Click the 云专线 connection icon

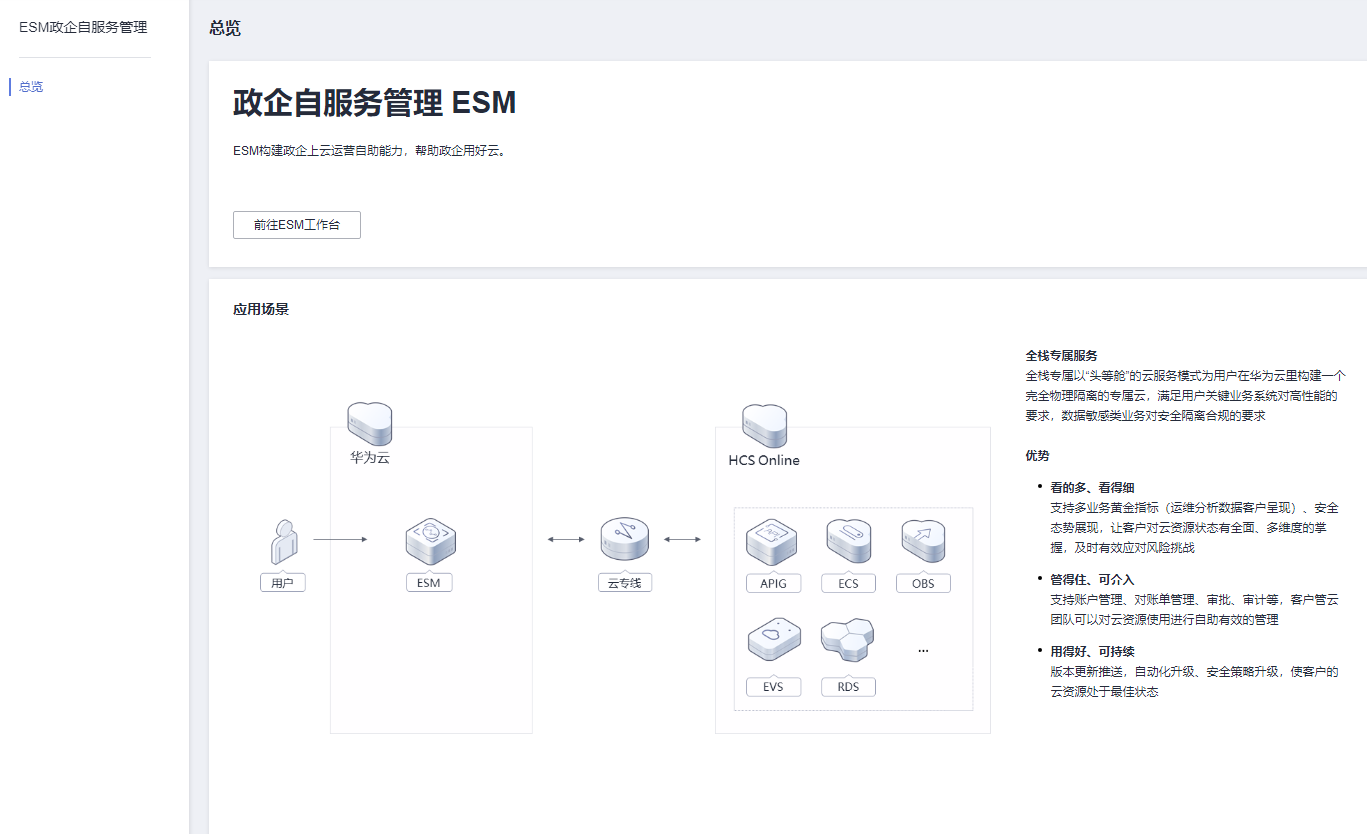pyautogui.click(x=624, y=540)
